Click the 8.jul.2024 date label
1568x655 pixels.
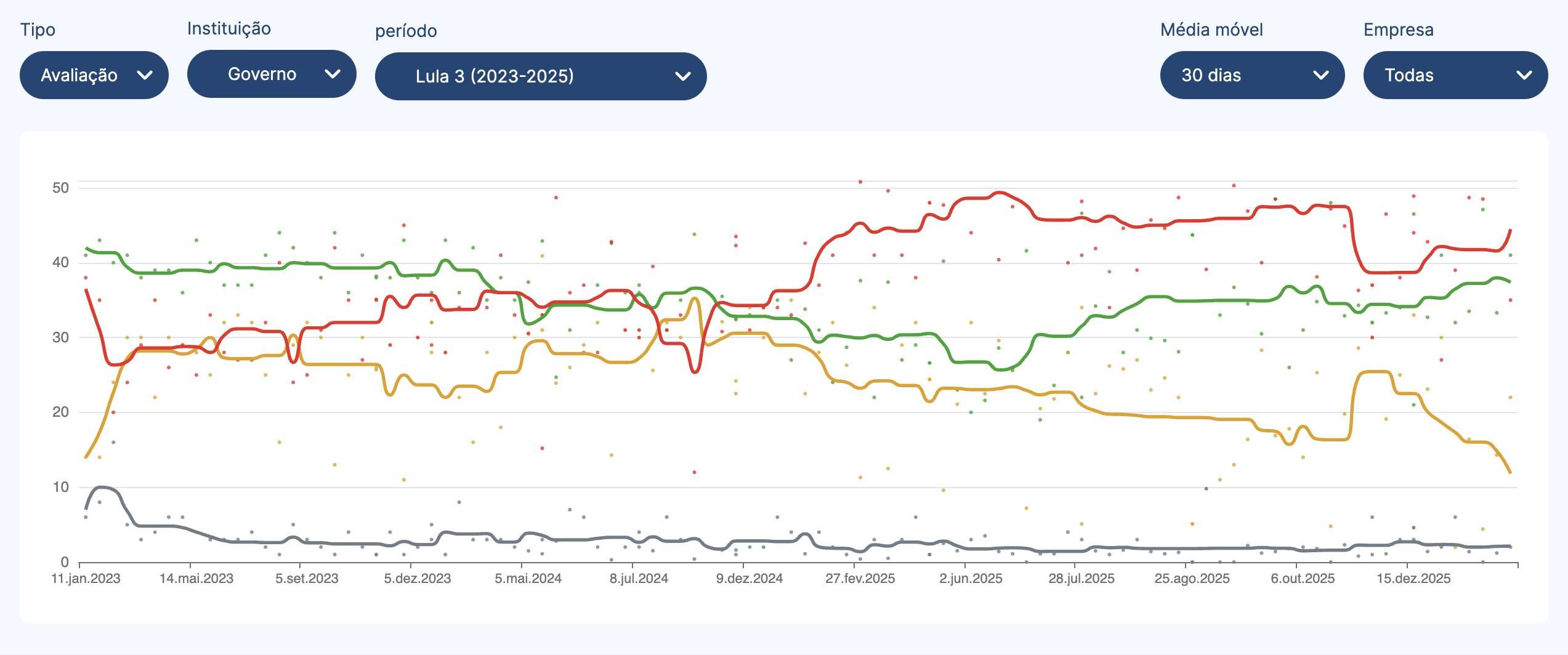639,579
